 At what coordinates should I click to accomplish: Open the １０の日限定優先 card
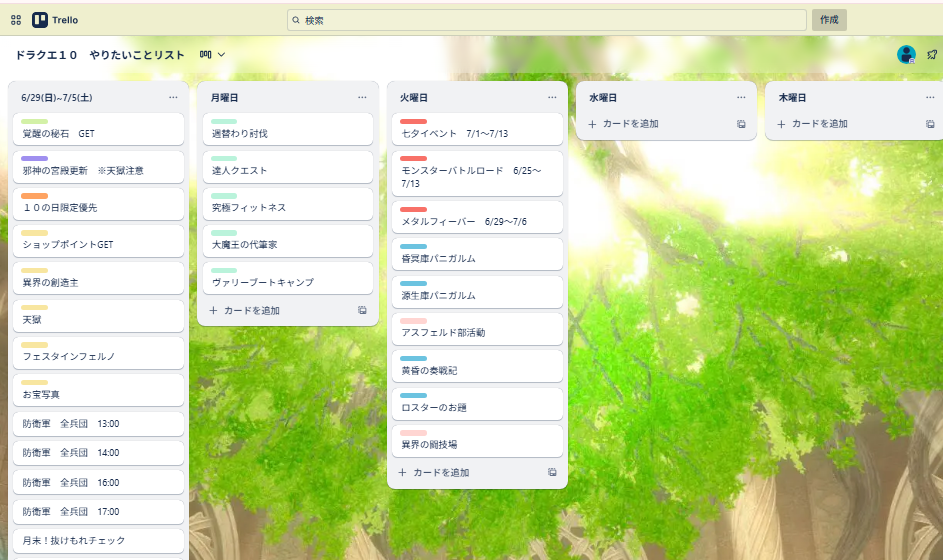(99, 204)
